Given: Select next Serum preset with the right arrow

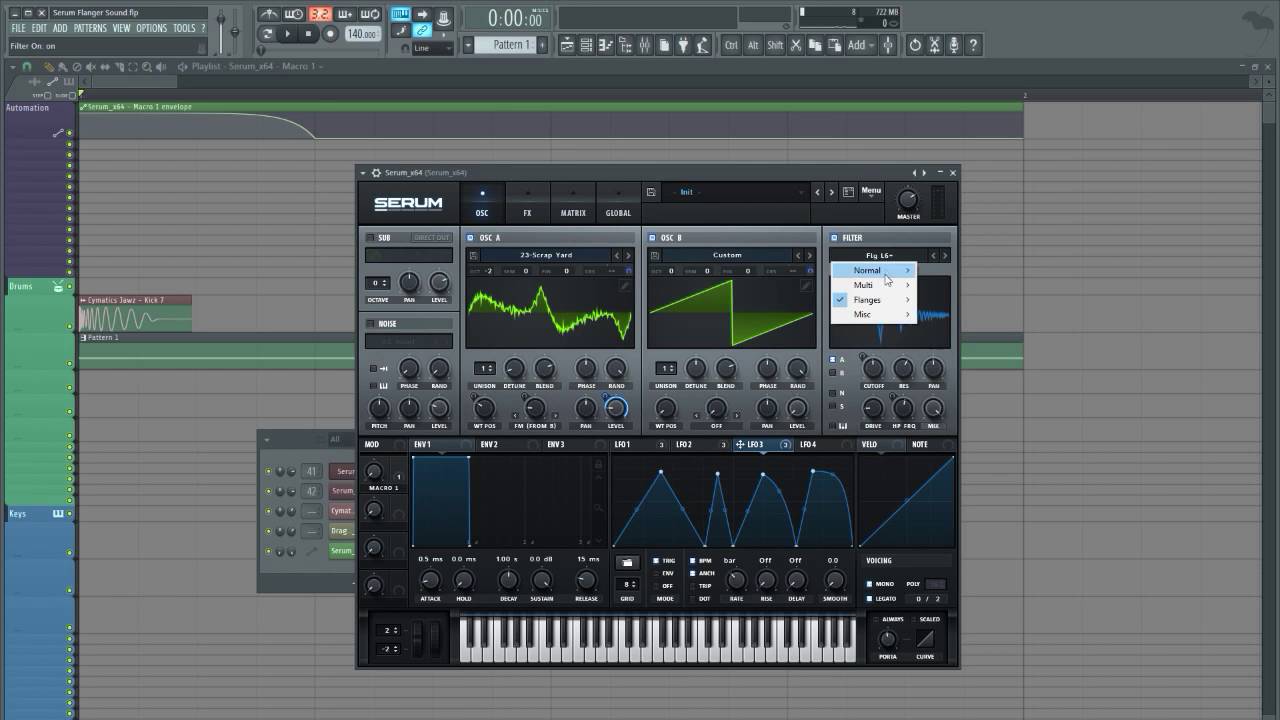Looking at the screenshot, I should (x=830, y=192).
